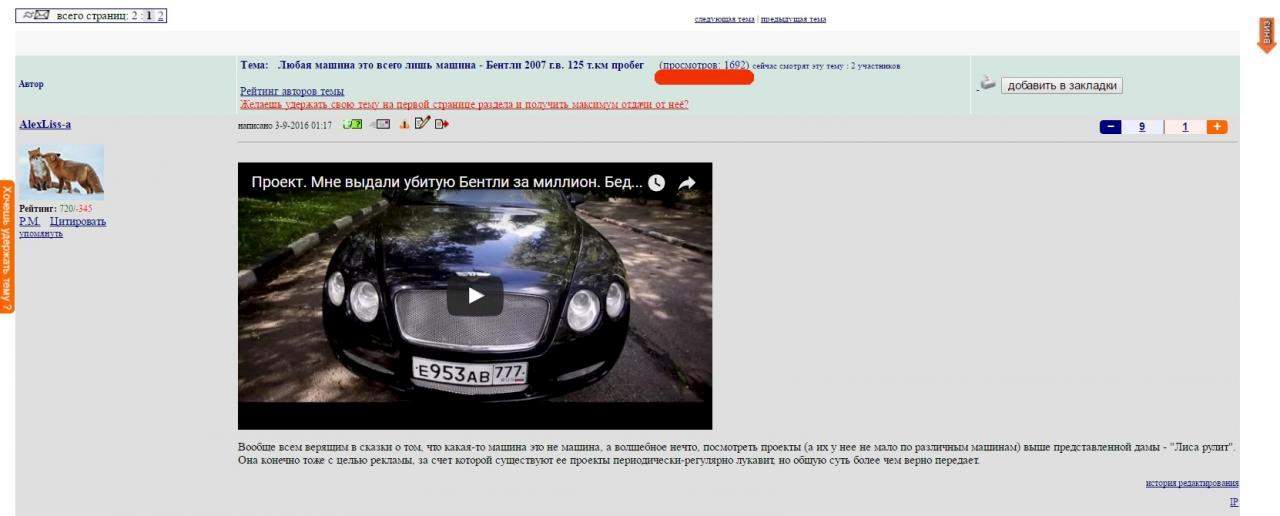This screenshot has height=516, width=1280.
Task: Play the embedded Bentley video
Action: coord(475,295)
